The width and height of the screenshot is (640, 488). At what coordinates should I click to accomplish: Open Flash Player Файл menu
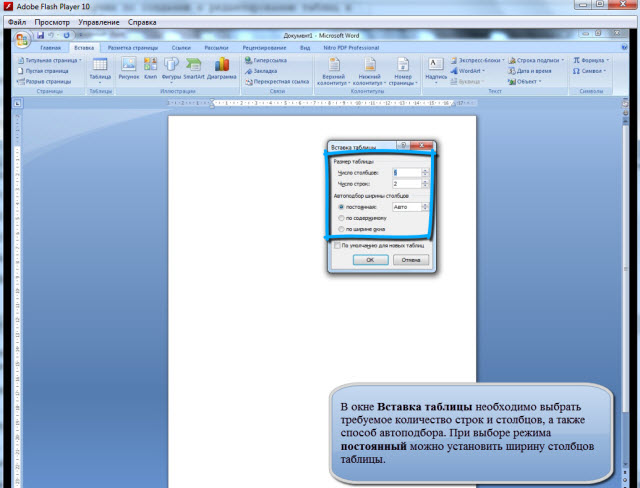(x=17, y=22)
